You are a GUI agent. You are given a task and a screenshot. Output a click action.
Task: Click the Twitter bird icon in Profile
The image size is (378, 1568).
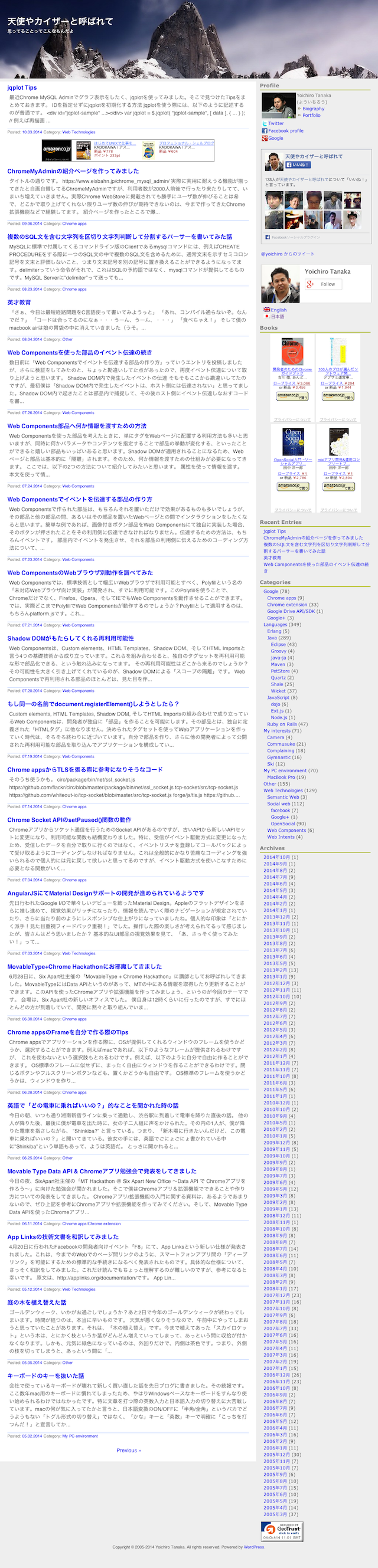click(x=265, y=123)
